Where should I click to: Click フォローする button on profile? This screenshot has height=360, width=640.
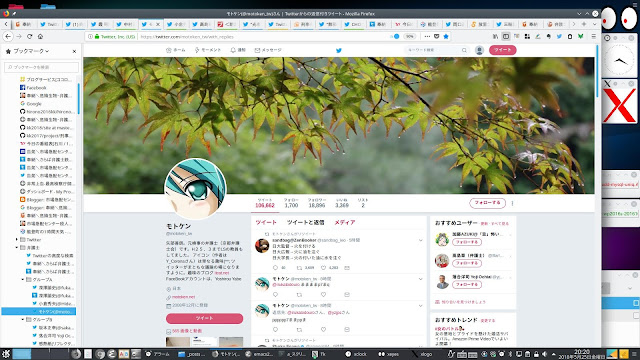coord(487,203)
